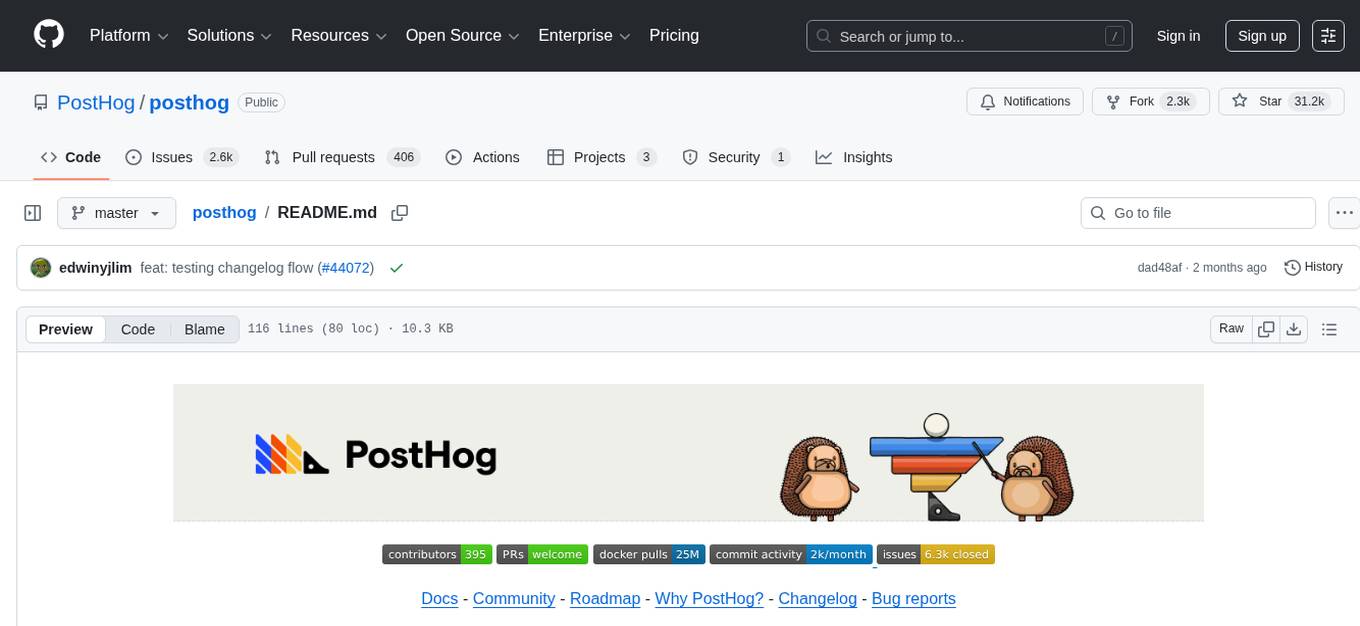Open the Changelog link
Viewport: 1360px width, 626px height.
pos(817,598)
